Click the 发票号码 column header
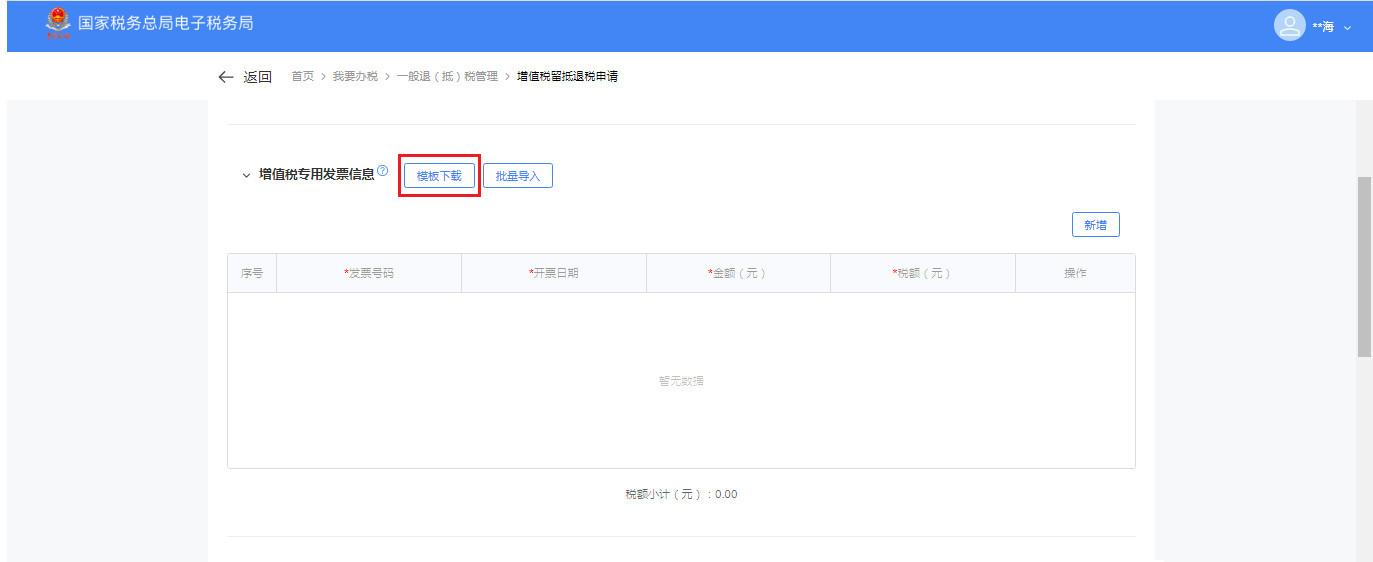 point(369,273)
